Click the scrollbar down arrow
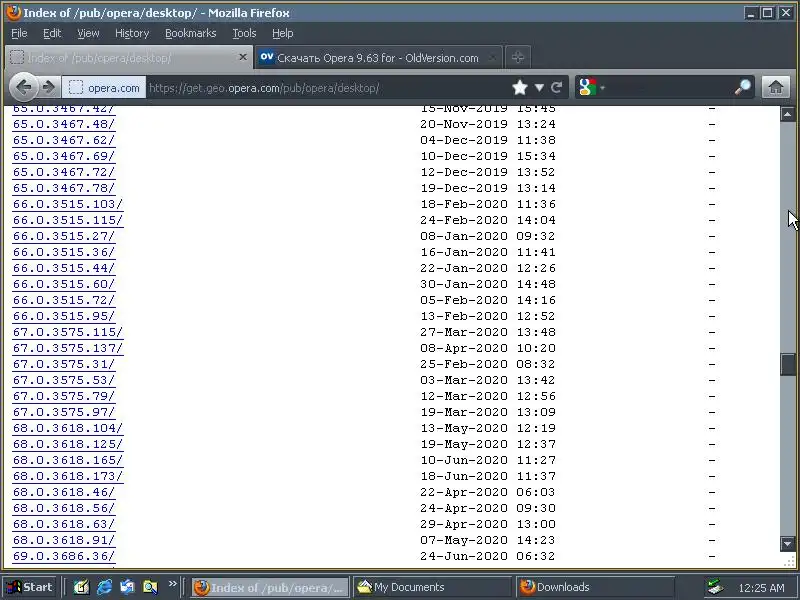Image resolution: width=800 pixels, height=600 pixels. (787, 544)
